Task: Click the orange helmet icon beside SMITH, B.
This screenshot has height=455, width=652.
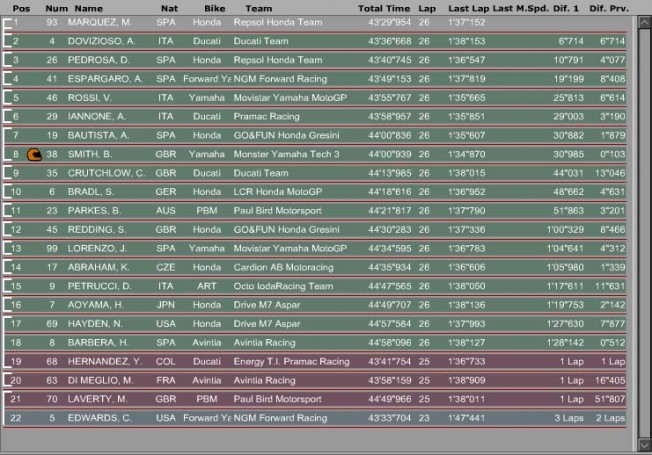Action: [x=34, y=155]
